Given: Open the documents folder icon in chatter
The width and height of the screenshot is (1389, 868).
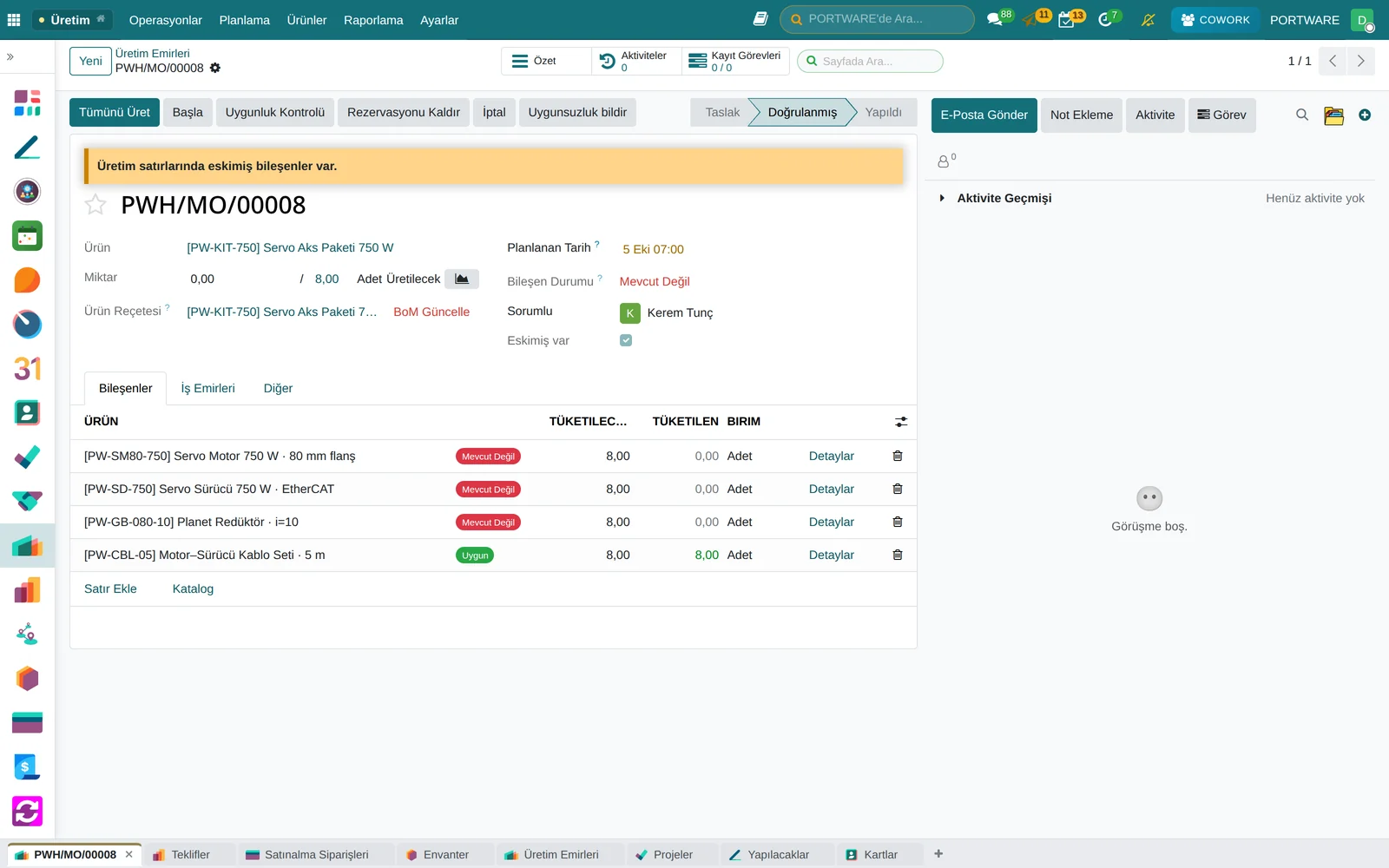Looking at the screenshot, I should point(1333,115).
